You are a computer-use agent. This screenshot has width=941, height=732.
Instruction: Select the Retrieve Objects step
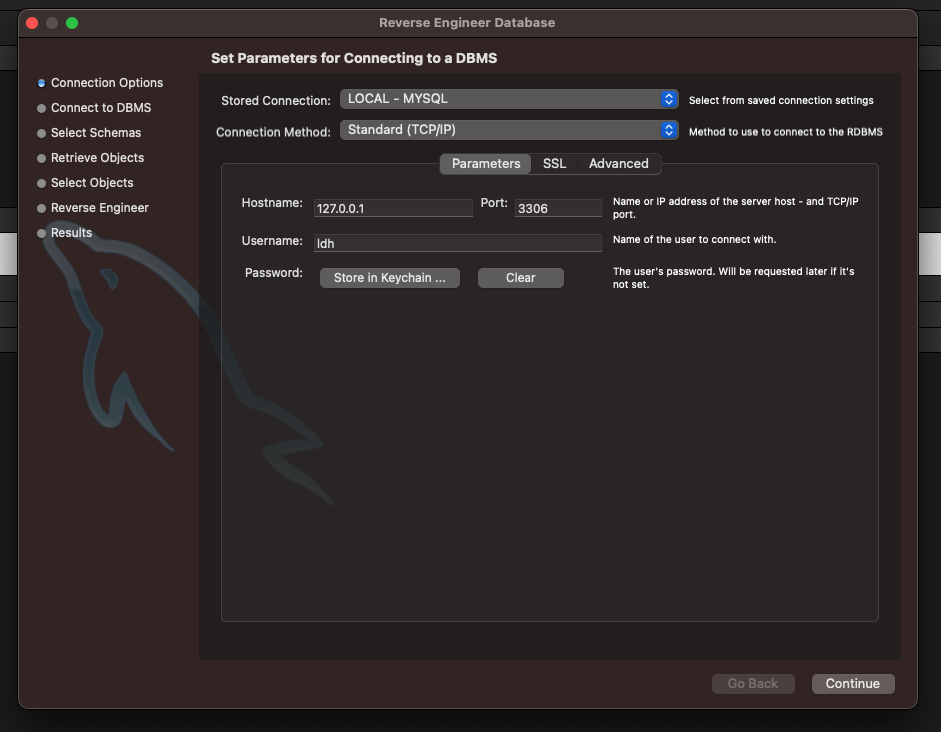click(x=97, y=158)
